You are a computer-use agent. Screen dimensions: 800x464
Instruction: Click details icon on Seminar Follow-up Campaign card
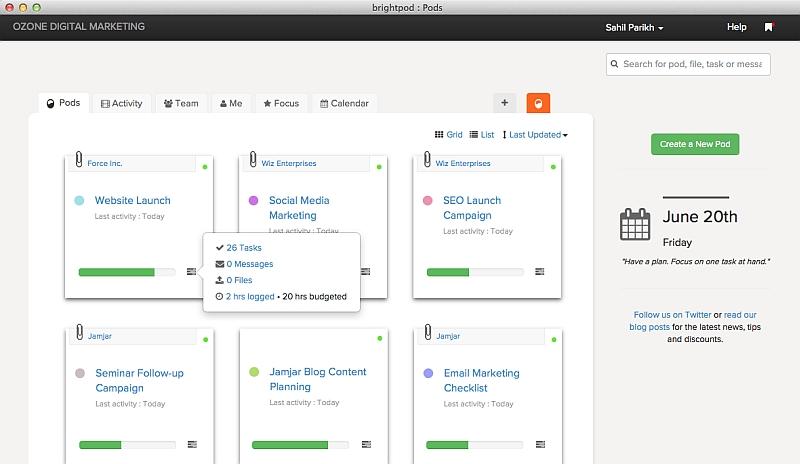click(192, 443)
